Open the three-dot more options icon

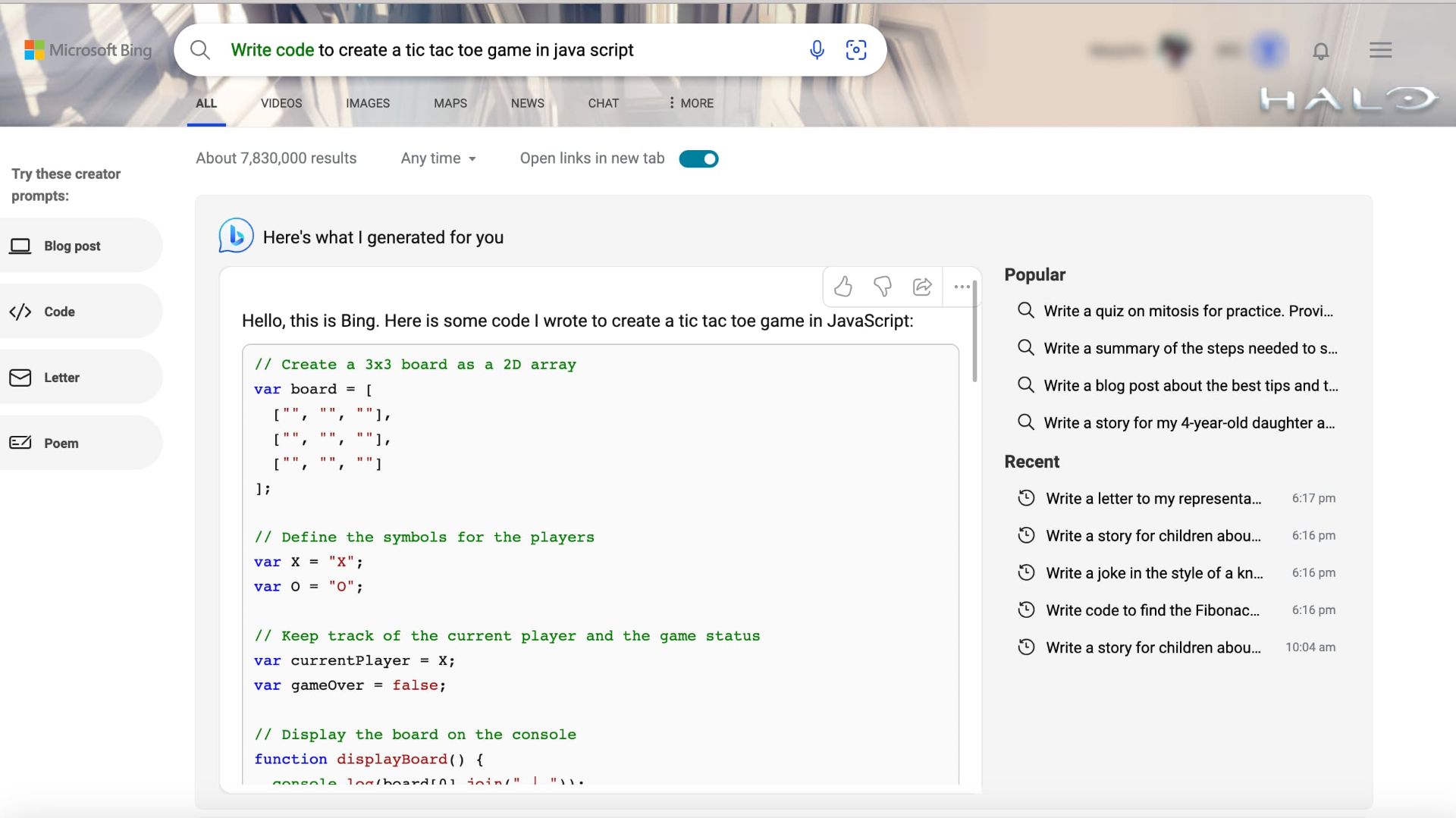(x=962, y=287)
